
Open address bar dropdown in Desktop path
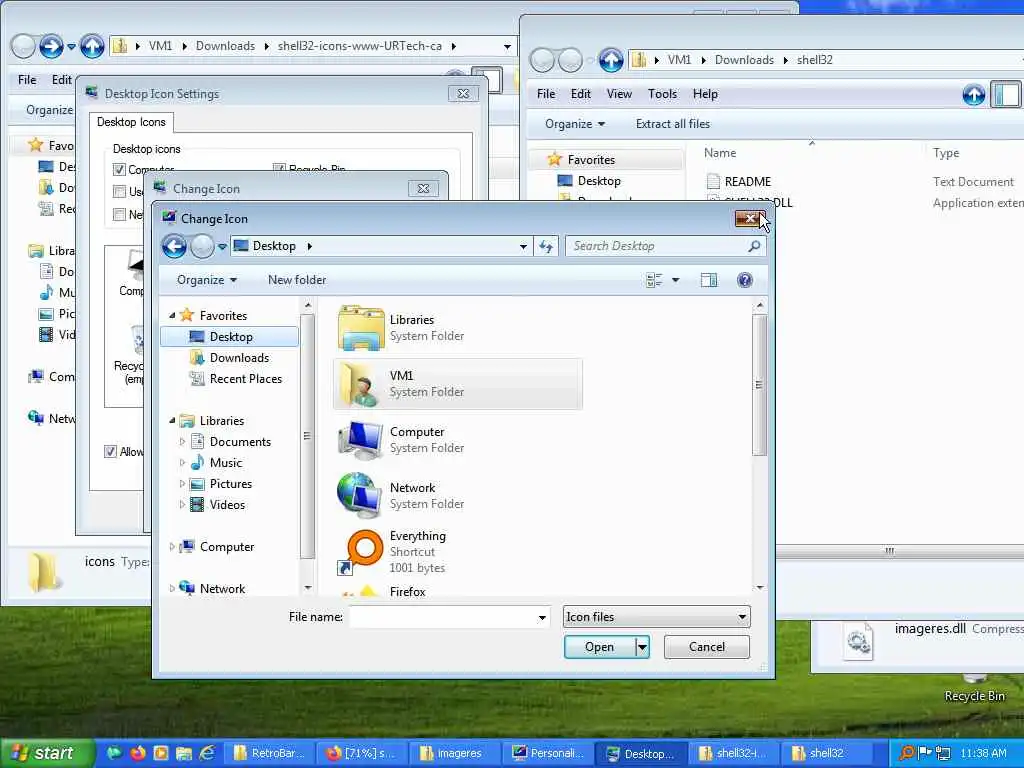point(523,247)
